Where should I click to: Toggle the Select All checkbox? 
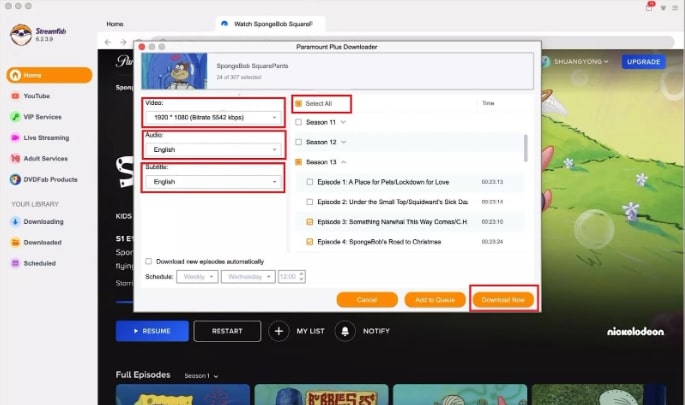(298, 104)
